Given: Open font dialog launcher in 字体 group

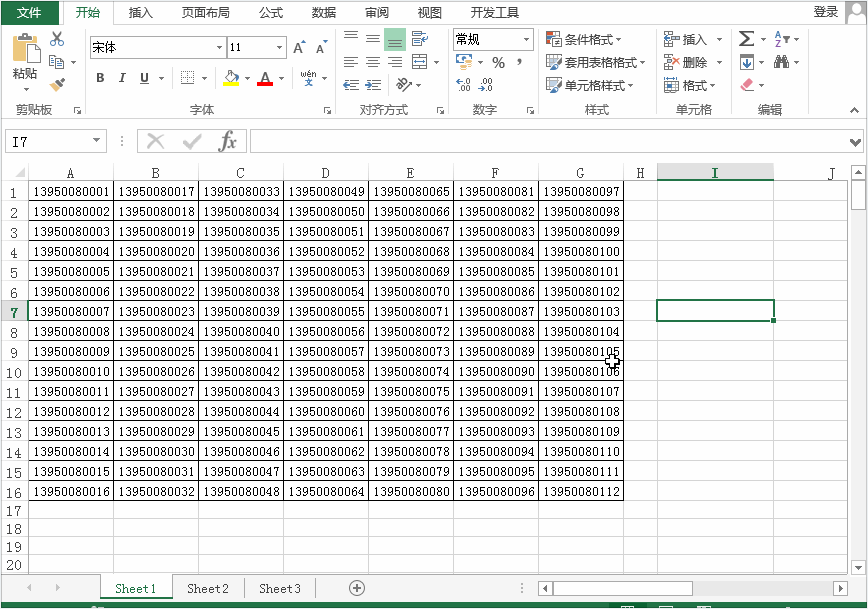Looking at the screenshot, I should coord(327,111).
